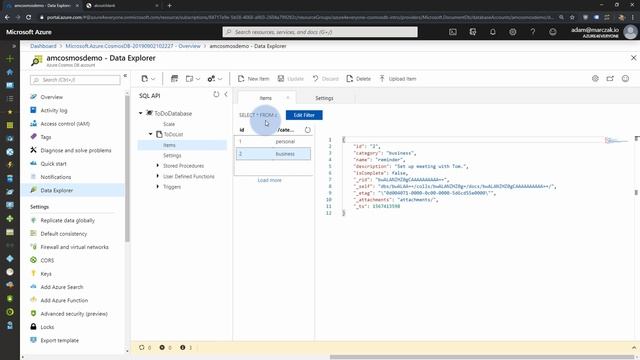The width and height of the screenshot is (640, 360).
Task: Open the New Container dropdown icon
Action: click(148, 79)
